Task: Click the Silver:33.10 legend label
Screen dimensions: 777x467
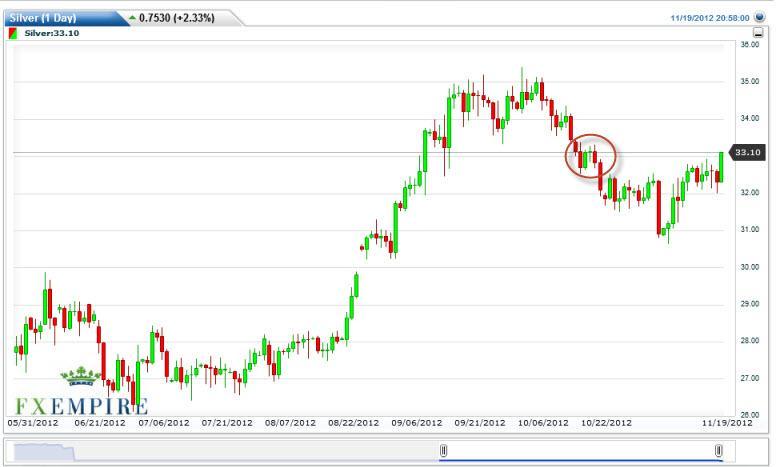Action: (x=52, y=33)
